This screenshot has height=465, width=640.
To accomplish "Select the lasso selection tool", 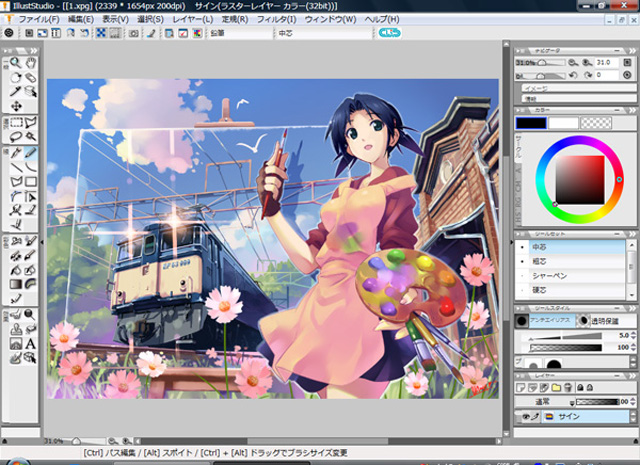I will tap(16, 137).
